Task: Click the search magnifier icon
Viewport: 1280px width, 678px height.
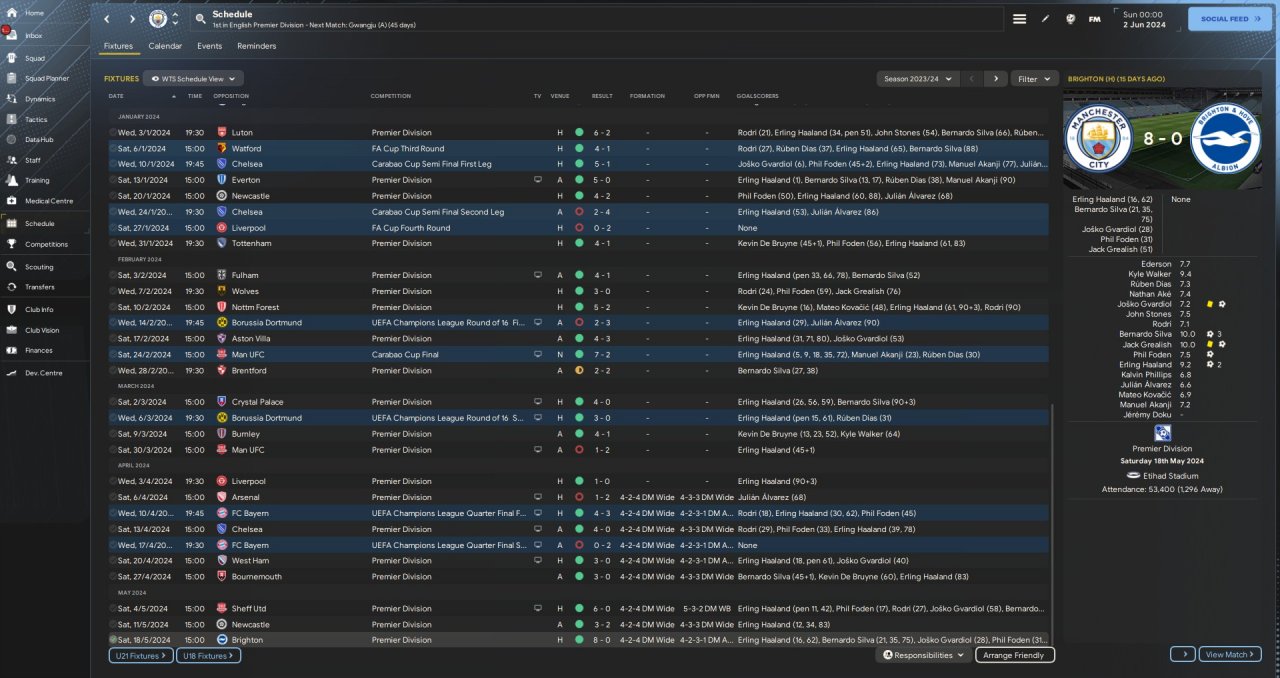Action: pyautogui.click(x=200, y=19)
